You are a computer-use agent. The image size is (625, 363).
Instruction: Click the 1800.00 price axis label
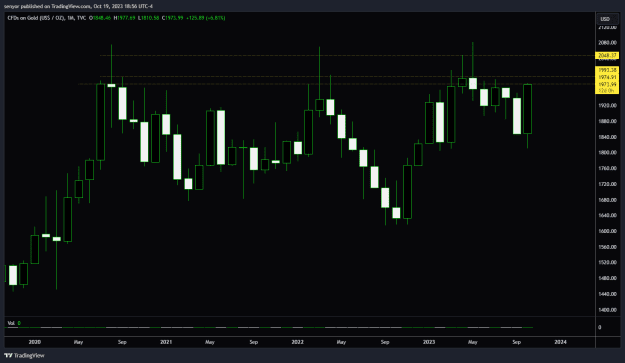tap(607, 153)
